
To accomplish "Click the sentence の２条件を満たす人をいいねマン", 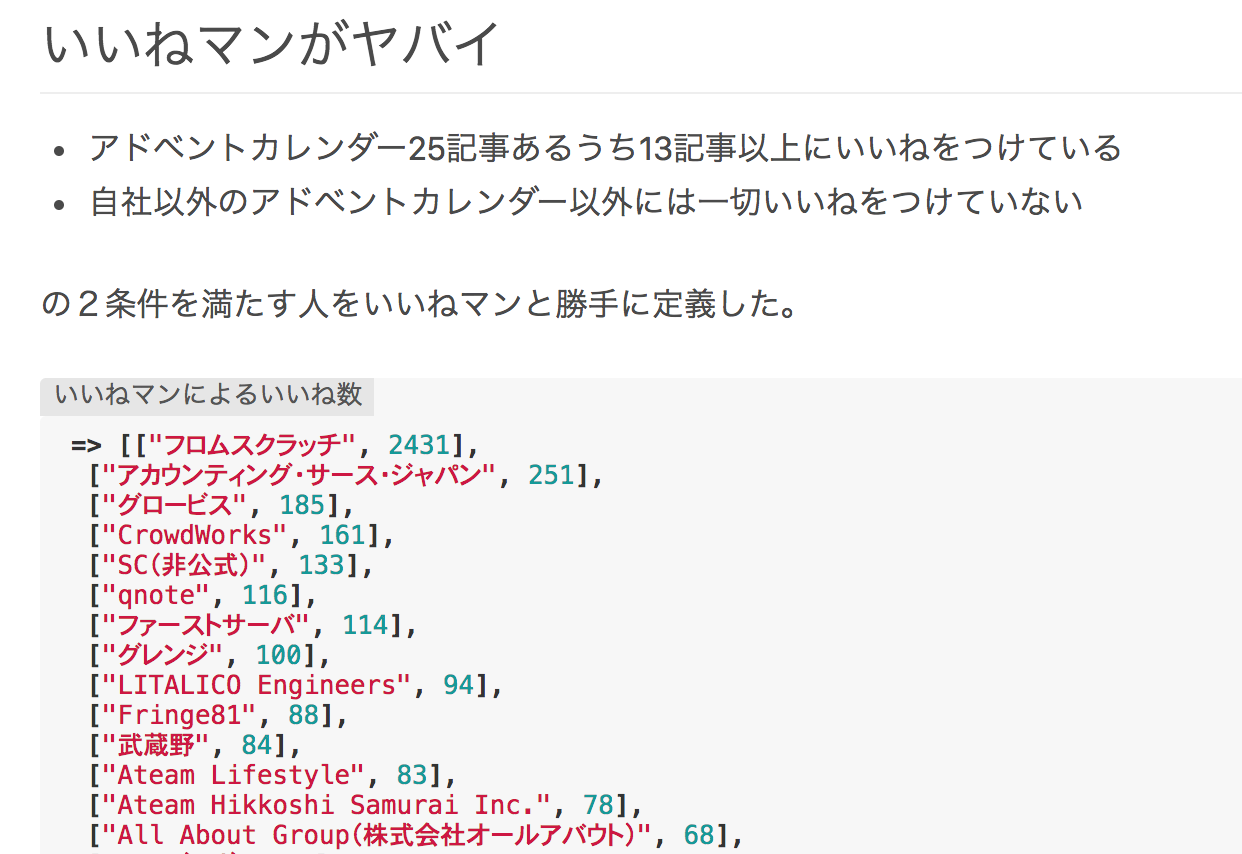I will pos(420,305).
